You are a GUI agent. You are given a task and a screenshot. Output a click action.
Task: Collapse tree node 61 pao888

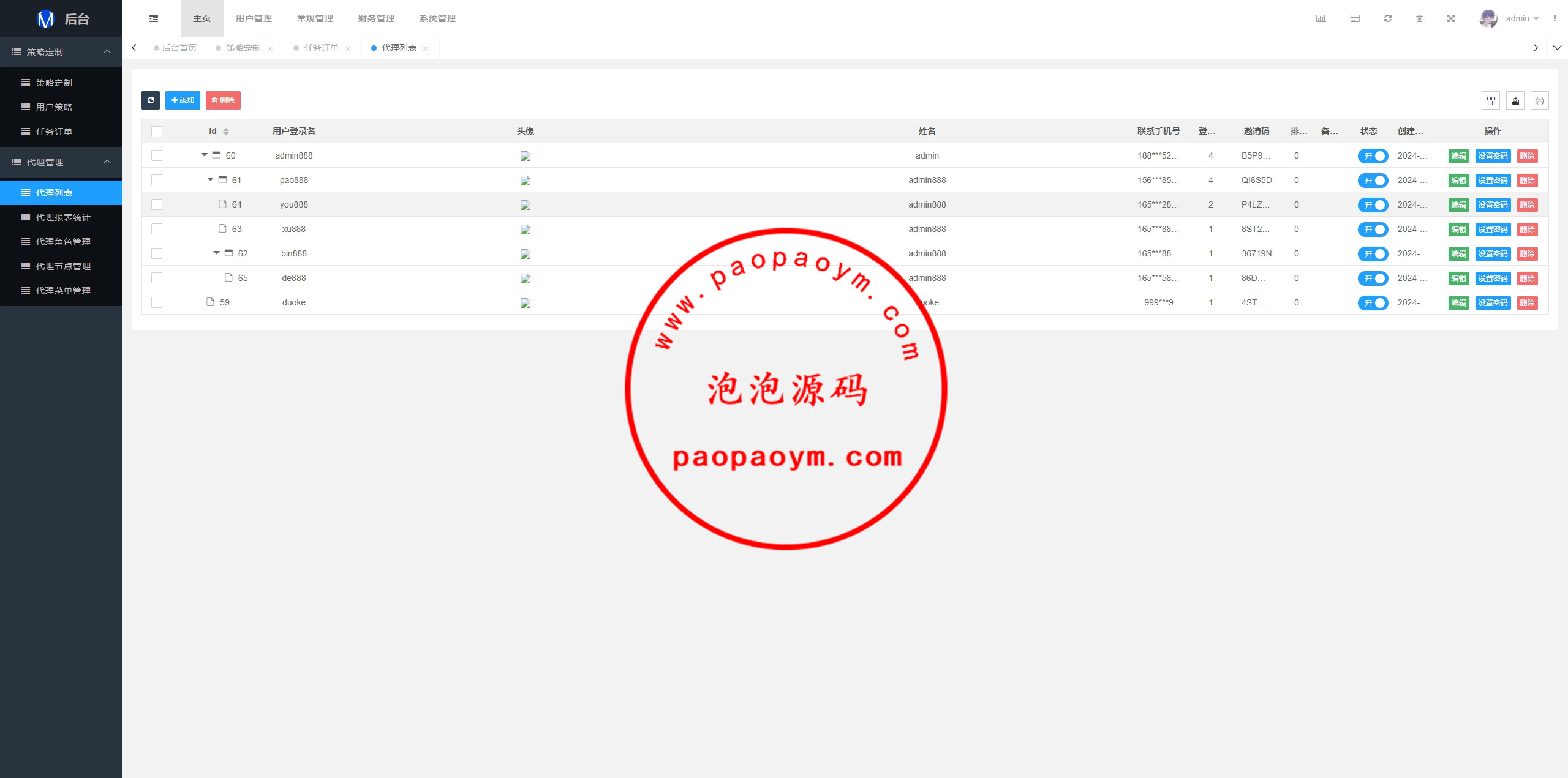[x=211, y=179]
